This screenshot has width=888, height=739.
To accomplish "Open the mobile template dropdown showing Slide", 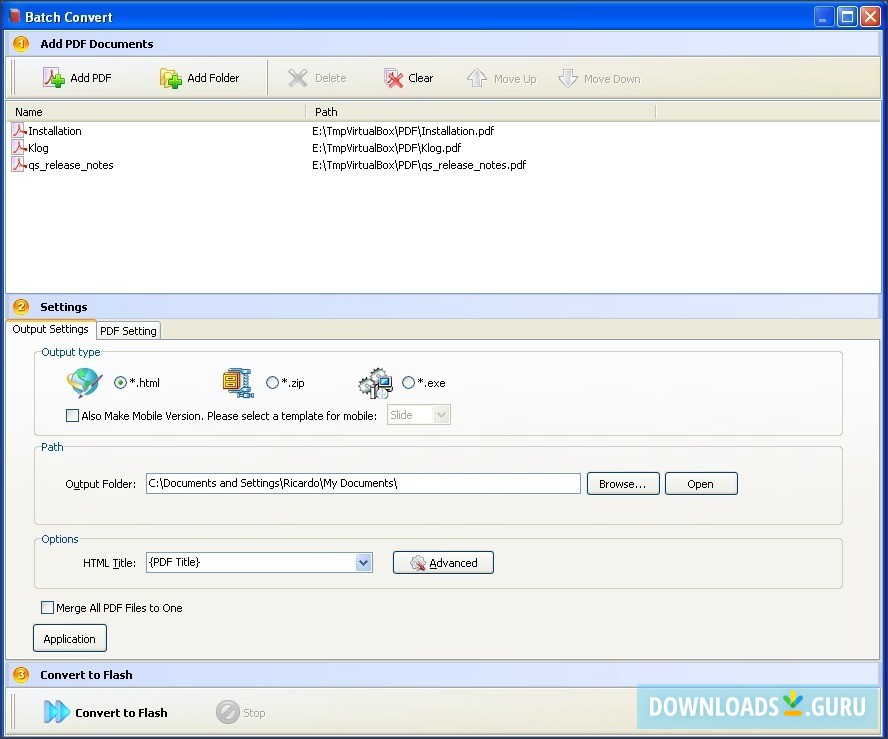I will (441, 414).
